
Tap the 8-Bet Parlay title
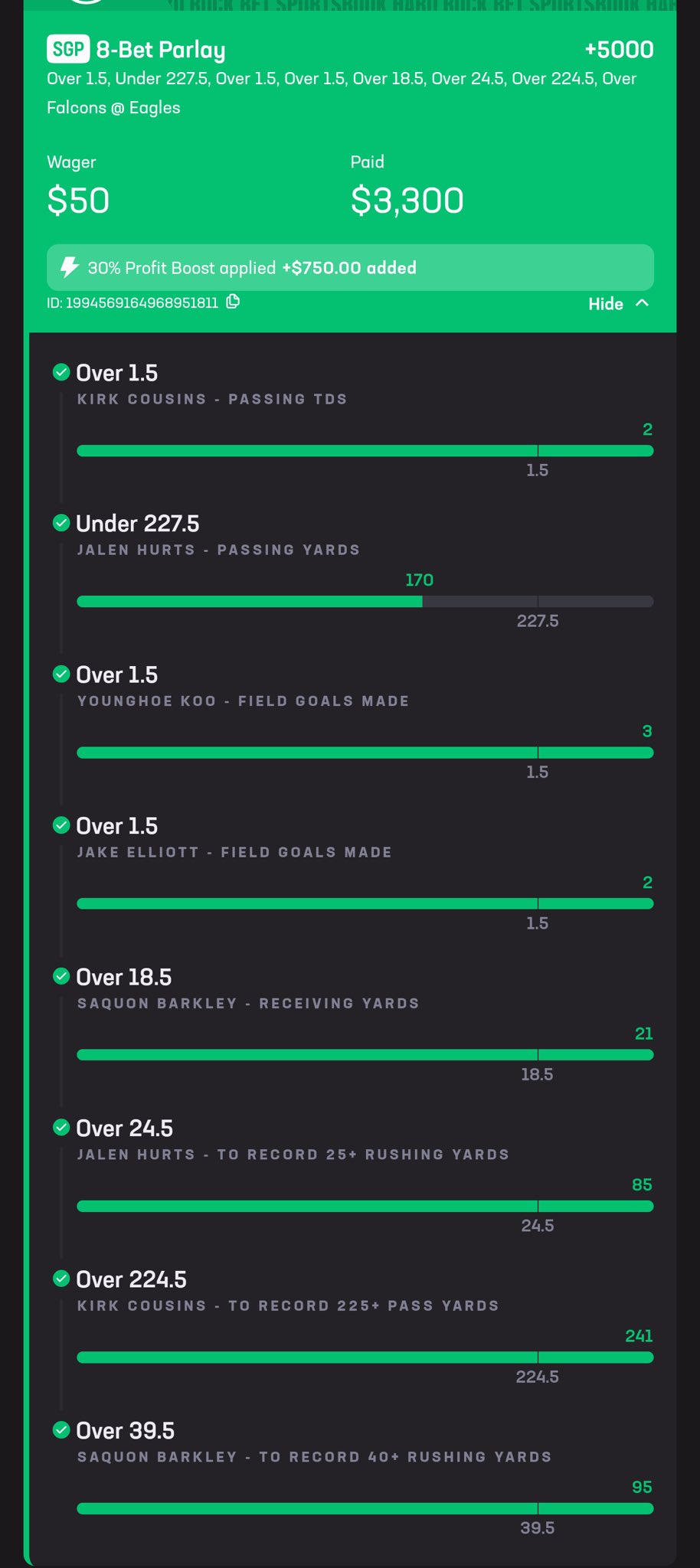coord(161,51)
